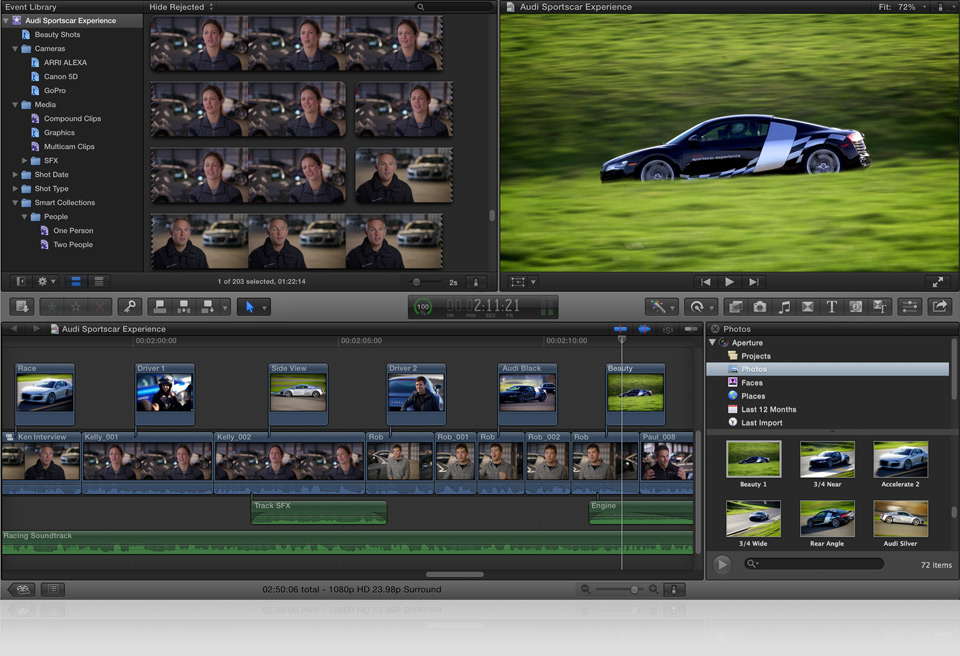
Task: Collapse the Smart Collections folder
Action: (15, 203)
